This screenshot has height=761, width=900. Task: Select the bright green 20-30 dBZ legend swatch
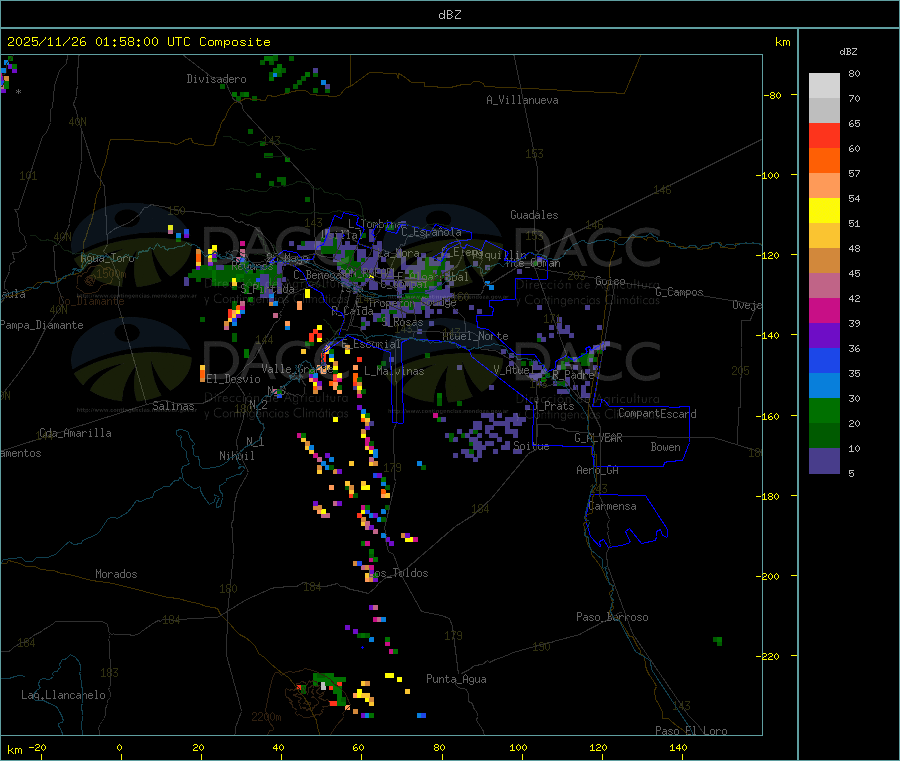(824, 410)
